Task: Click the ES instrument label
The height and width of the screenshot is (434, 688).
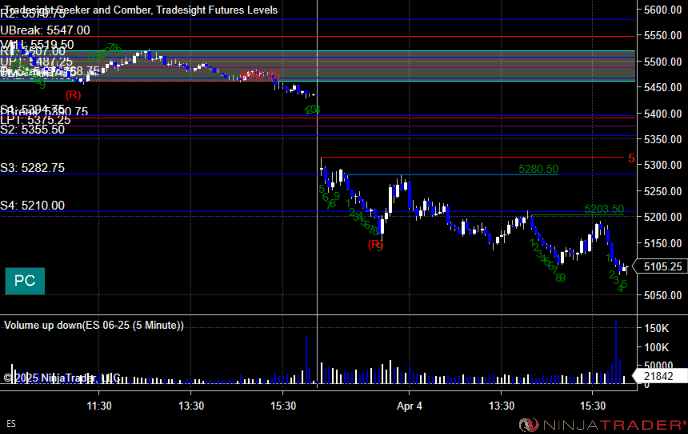Action: (x=11, y=424)
